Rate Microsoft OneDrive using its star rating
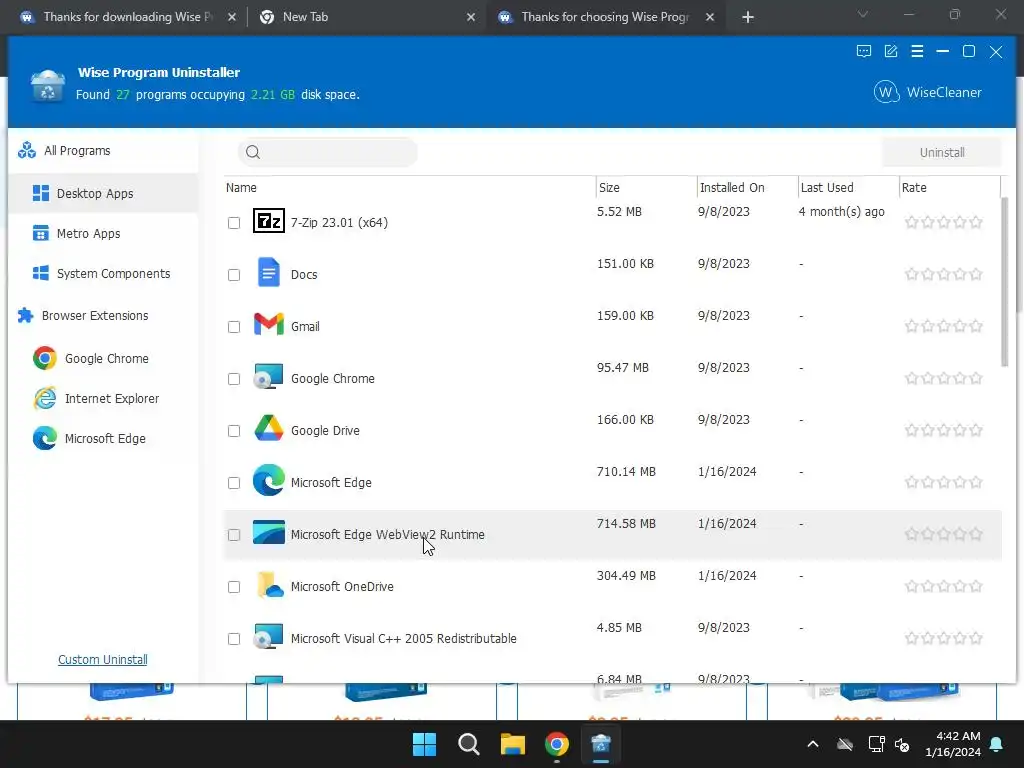The width and height of the screenshot is (1024, 768). [943, 586]
